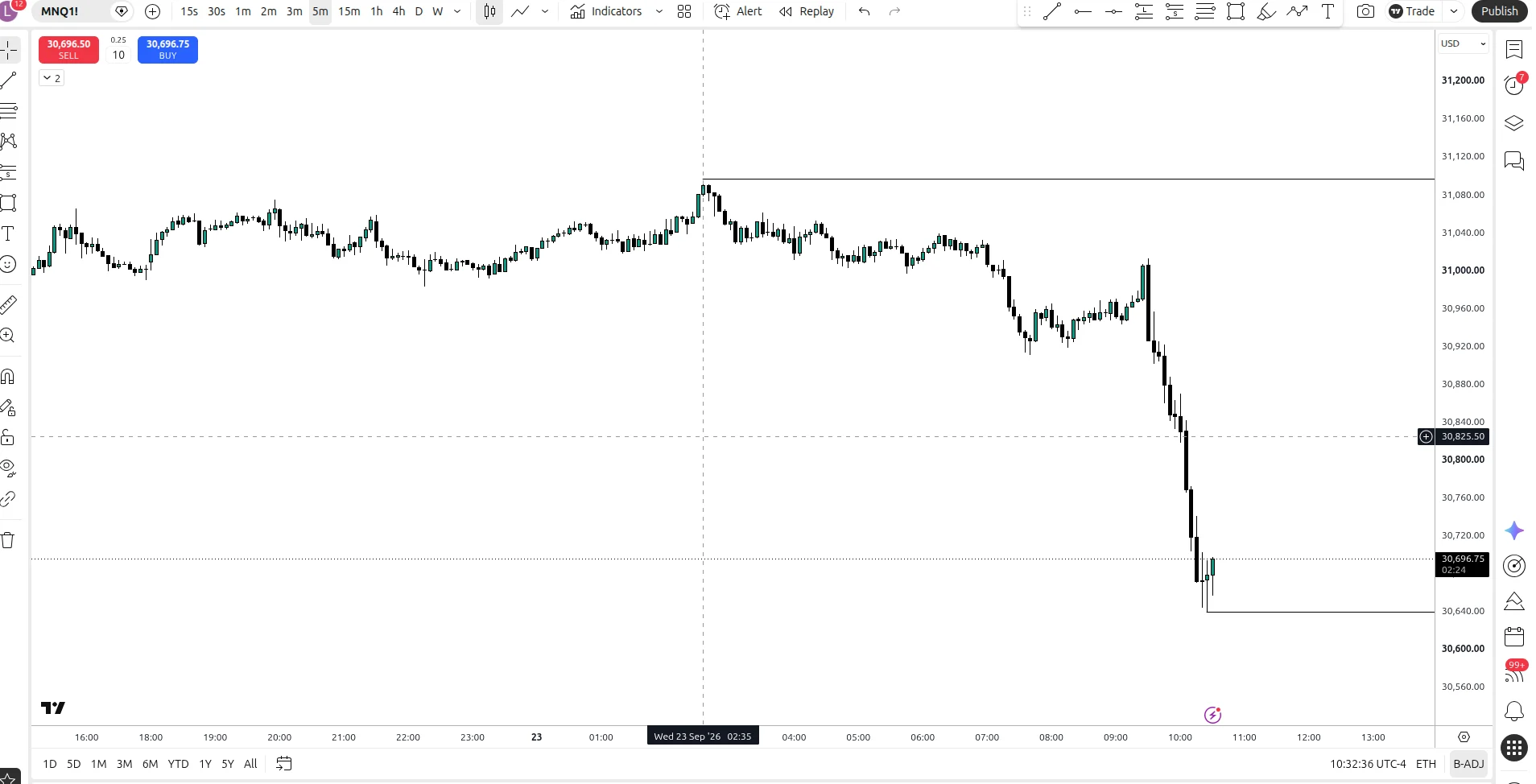Undo the last chart action
This screenshot has width=1536, height=784.
865,11
